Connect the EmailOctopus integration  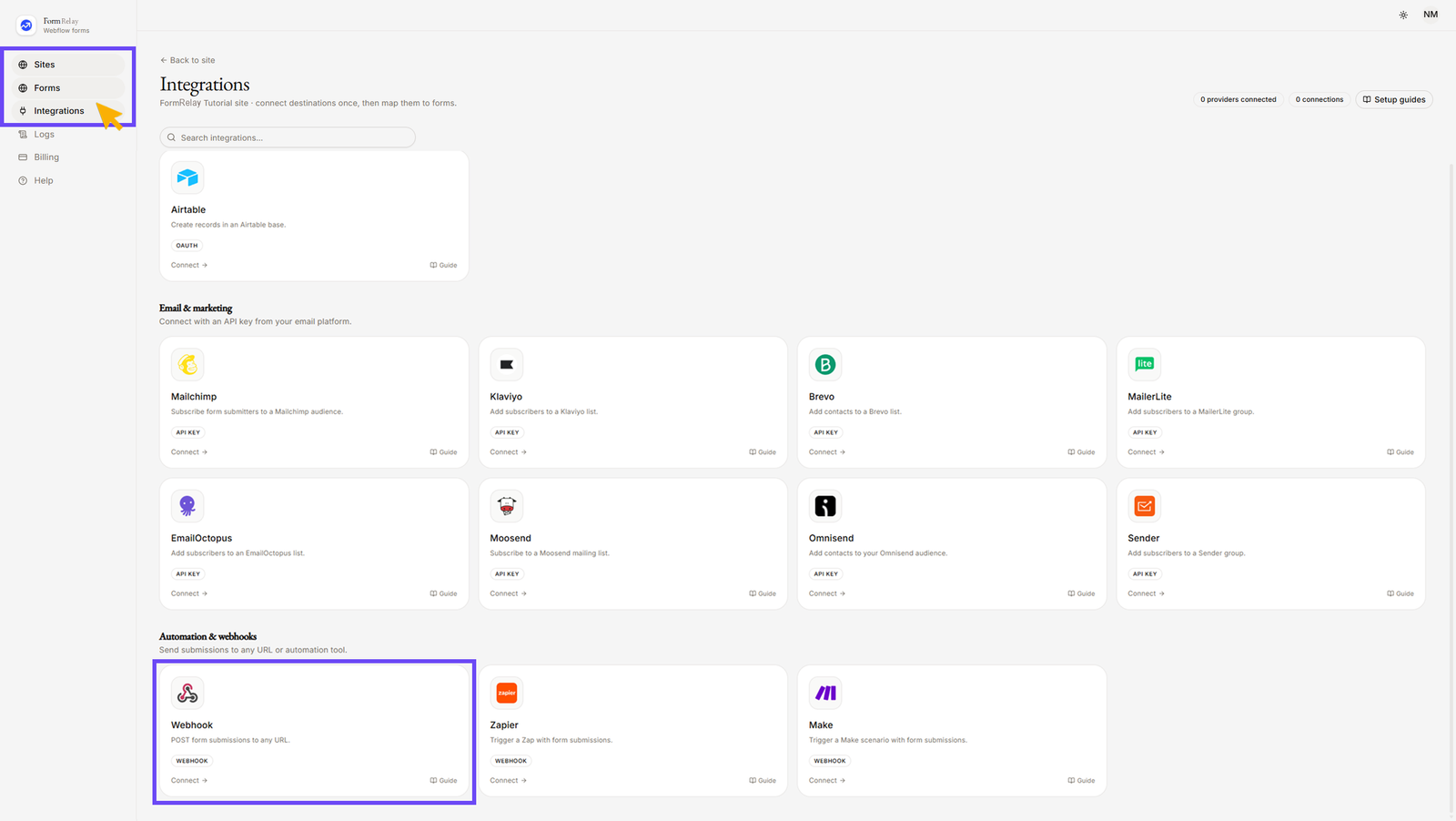coord(189,593)
